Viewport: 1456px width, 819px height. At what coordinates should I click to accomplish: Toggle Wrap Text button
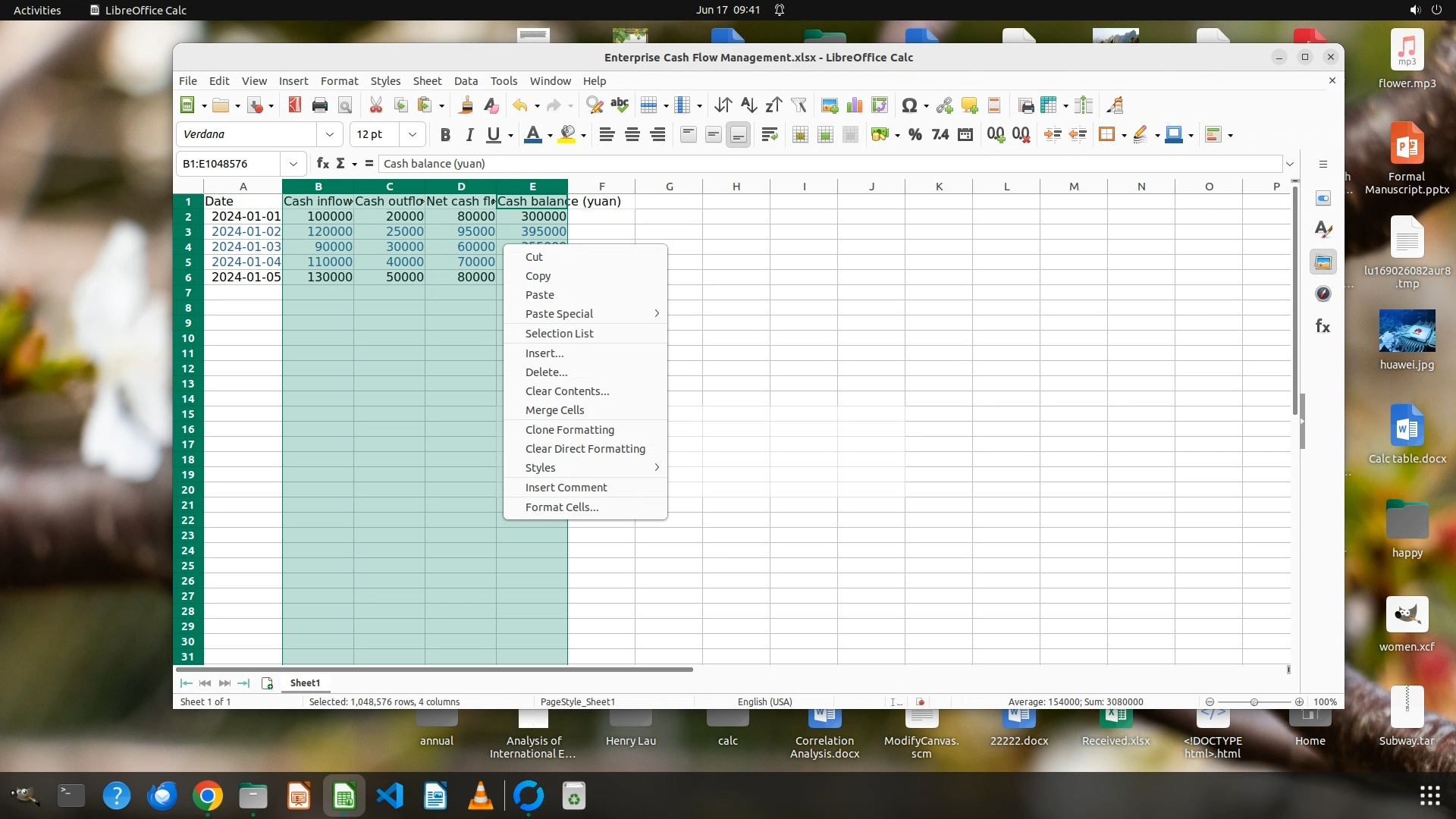[x=770, y=135]
